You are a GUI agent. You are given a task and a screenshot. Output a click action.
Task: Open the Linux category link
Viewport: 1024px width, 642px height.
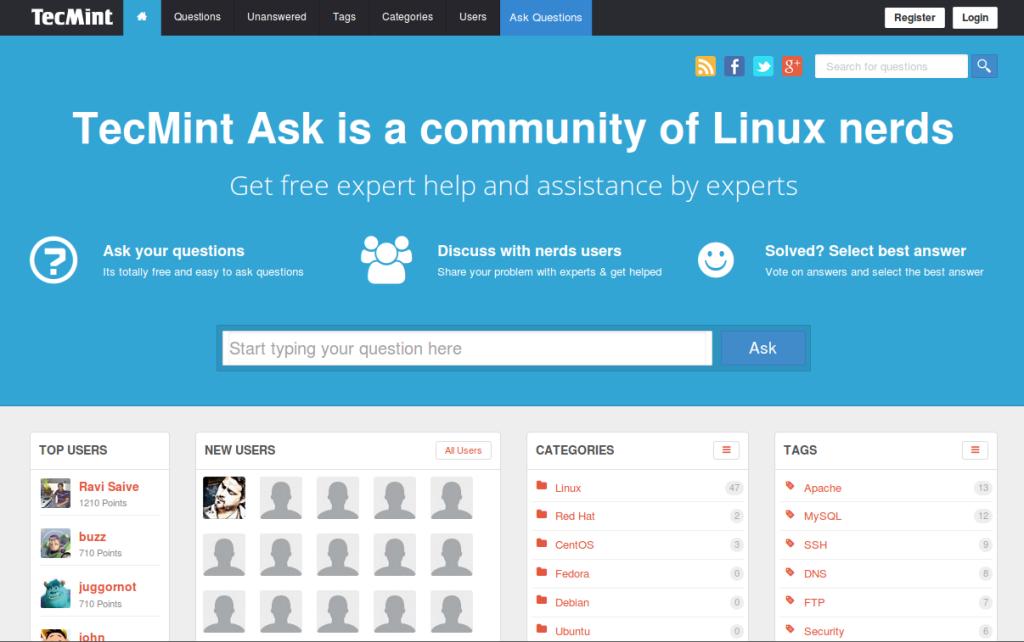[x=568, y=488]
